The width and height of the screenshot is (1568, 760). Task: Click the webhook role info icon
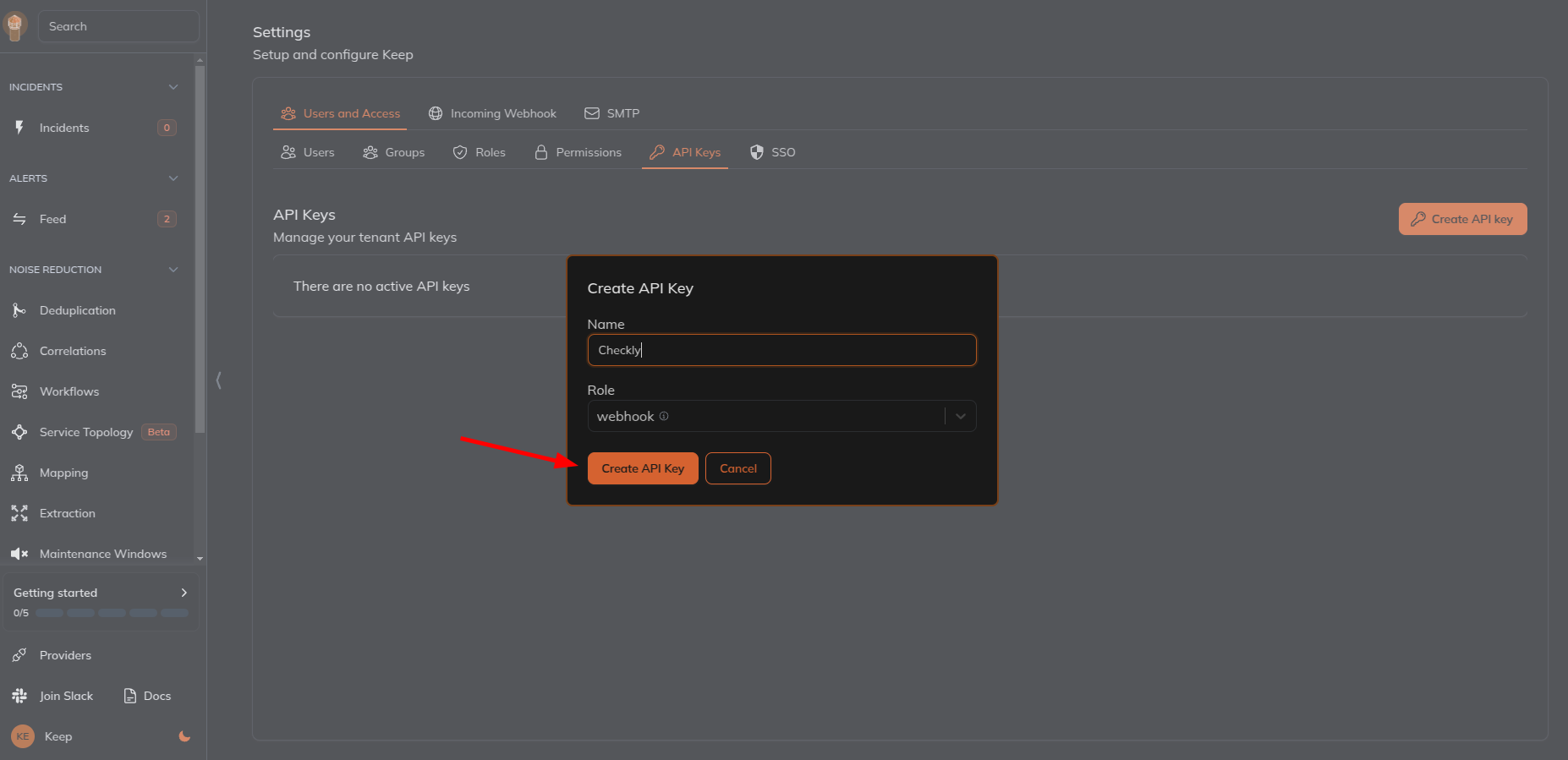click(664, 416)
